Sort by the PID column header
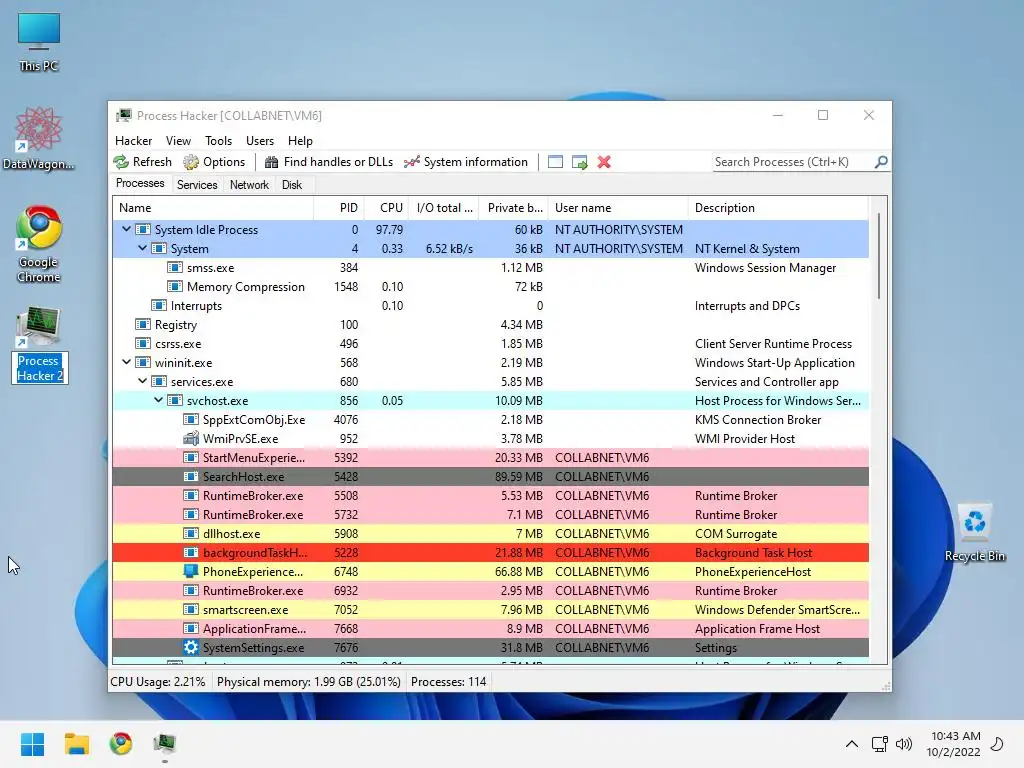This screenshot has height=768, width=1024. pos(339,208)
